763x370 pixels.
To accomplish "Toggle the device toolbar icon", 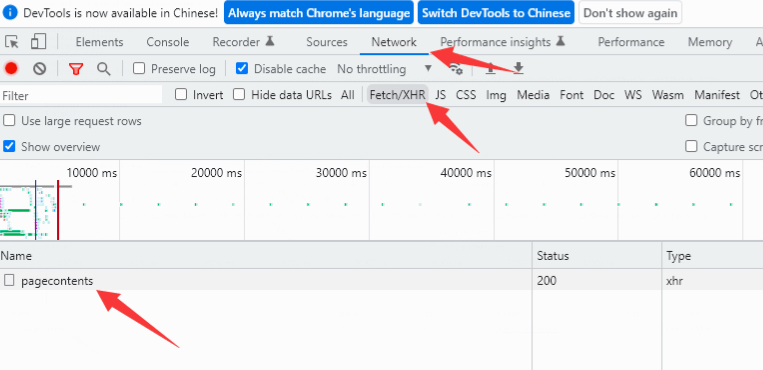I will click(x=38, y=42).
